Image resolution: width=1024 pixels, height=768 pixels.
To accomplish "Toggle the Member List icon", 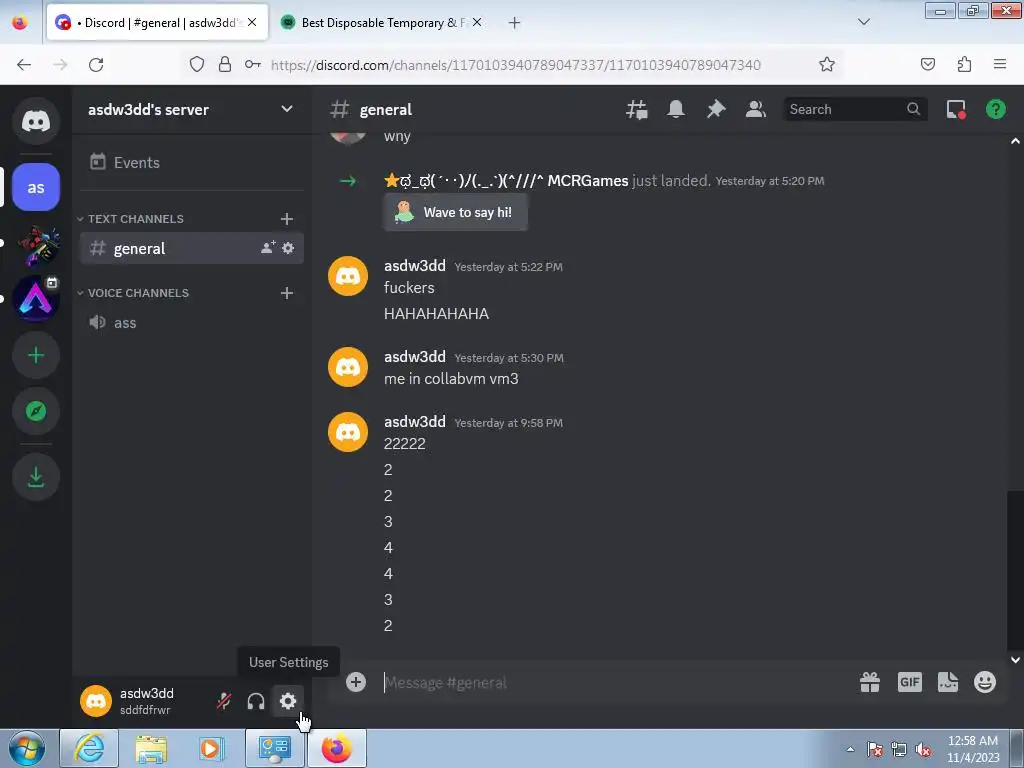I will coord(756,109).
